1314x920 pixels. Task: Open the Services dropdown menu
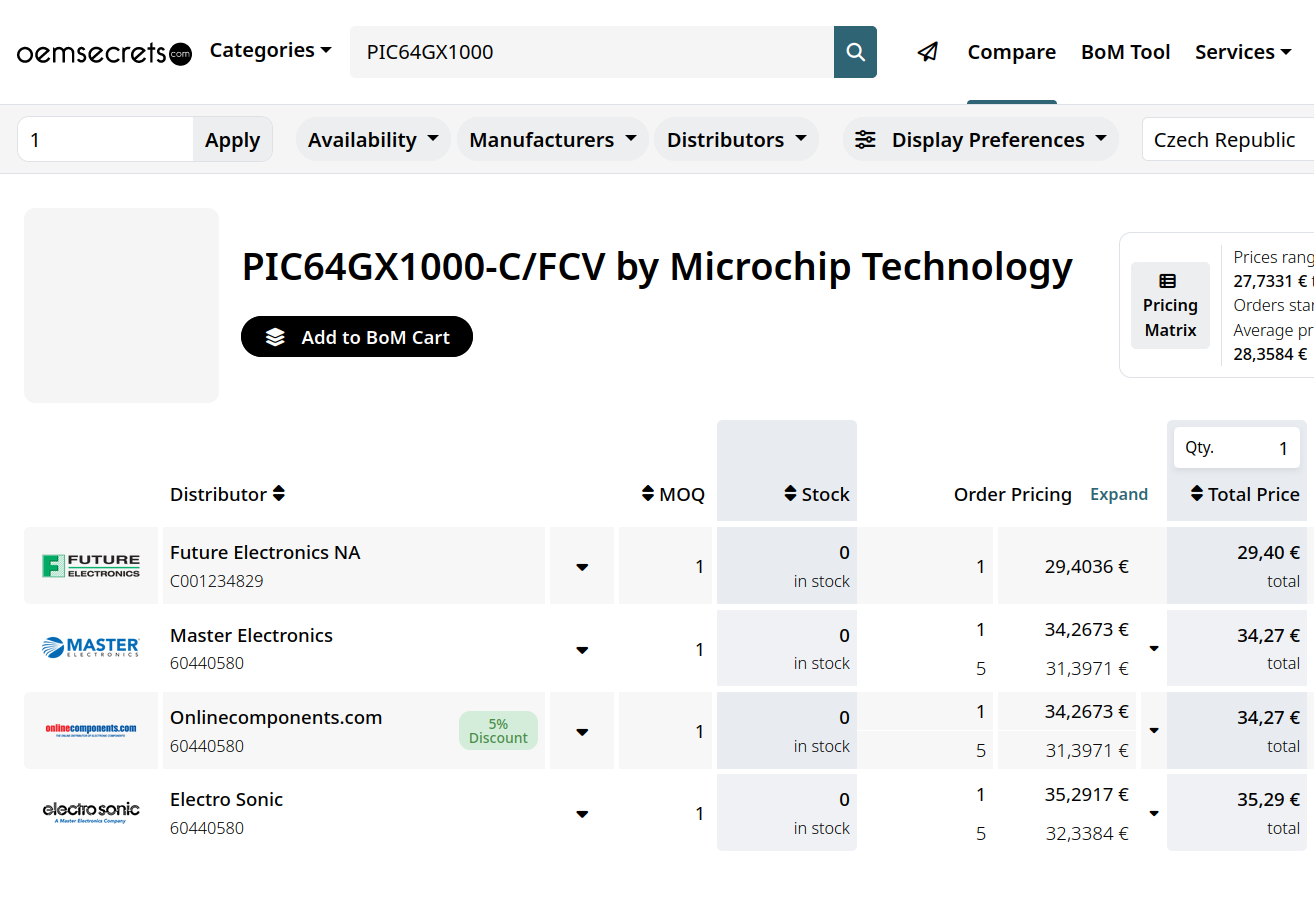(1243, 52)
